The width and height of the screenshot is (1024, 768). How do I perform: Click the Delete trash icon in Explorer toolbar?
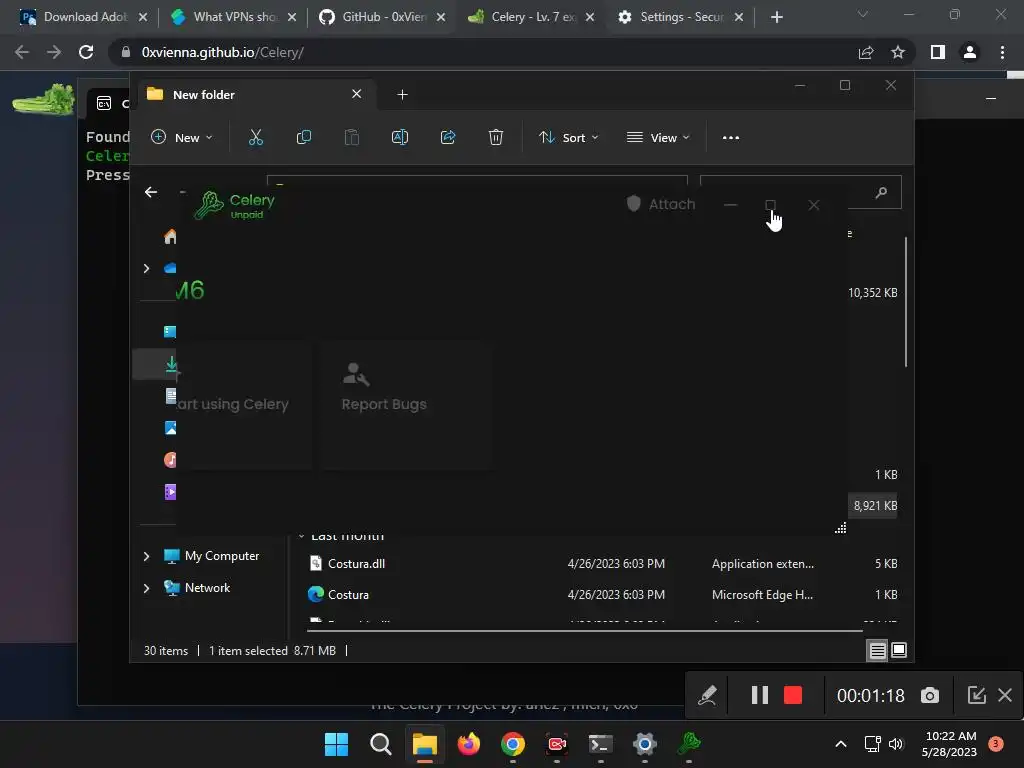(496, 137)
